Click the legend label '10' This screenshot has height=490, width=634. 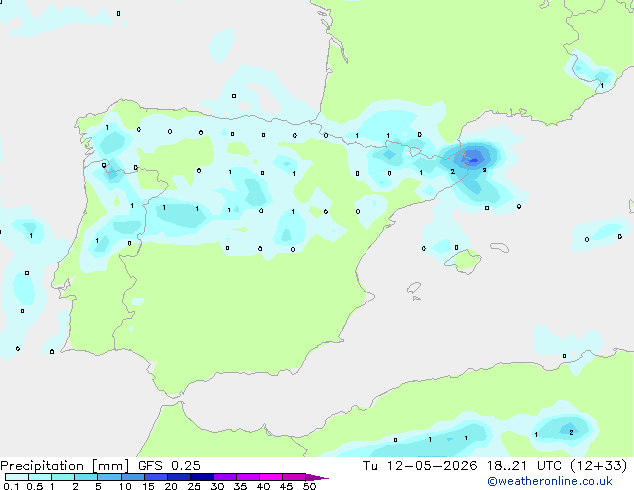[x=125, y=486]
